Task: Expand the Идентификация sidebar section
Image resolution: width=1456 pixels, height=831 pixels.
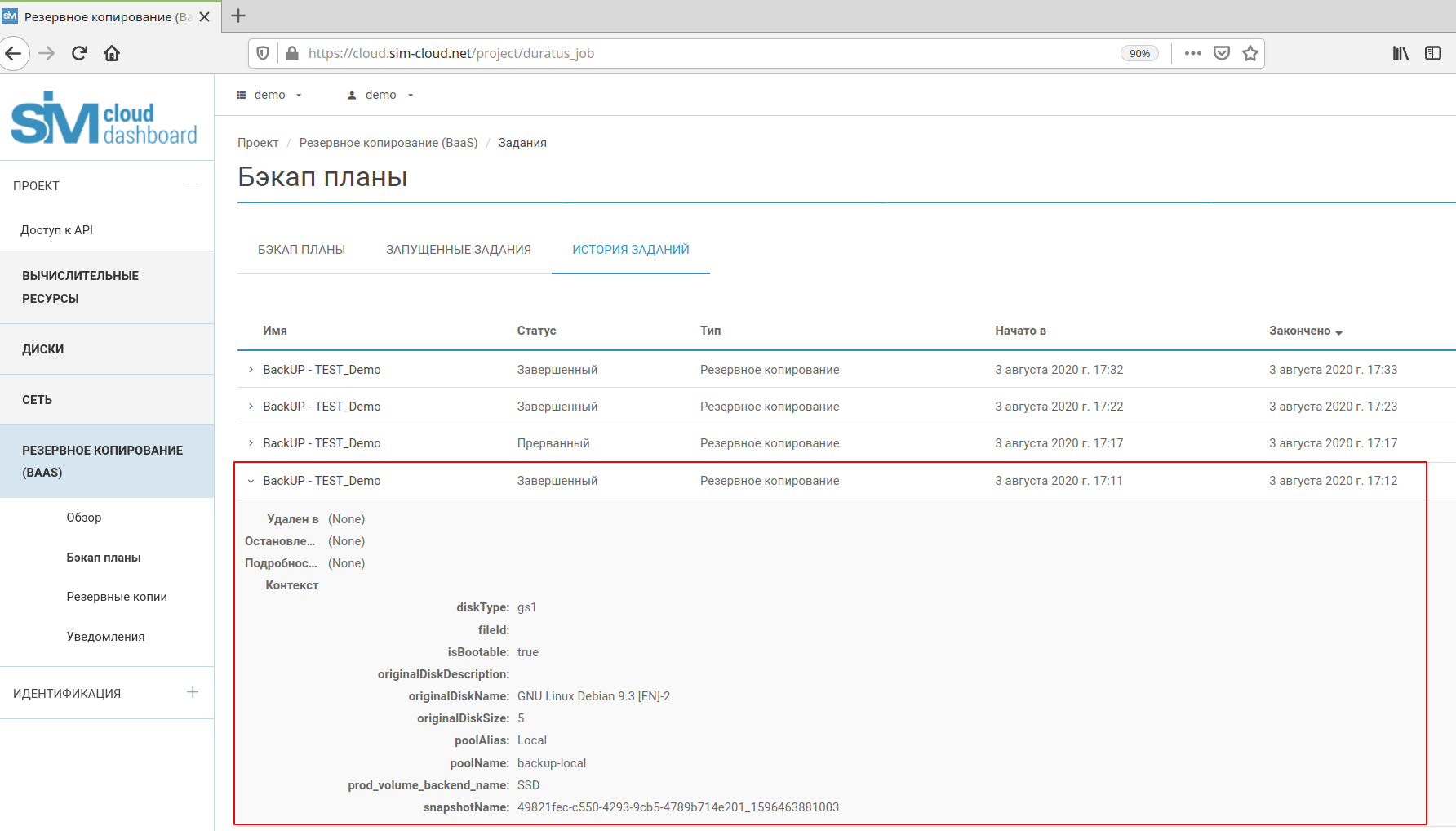Action: tap(192, 693)
